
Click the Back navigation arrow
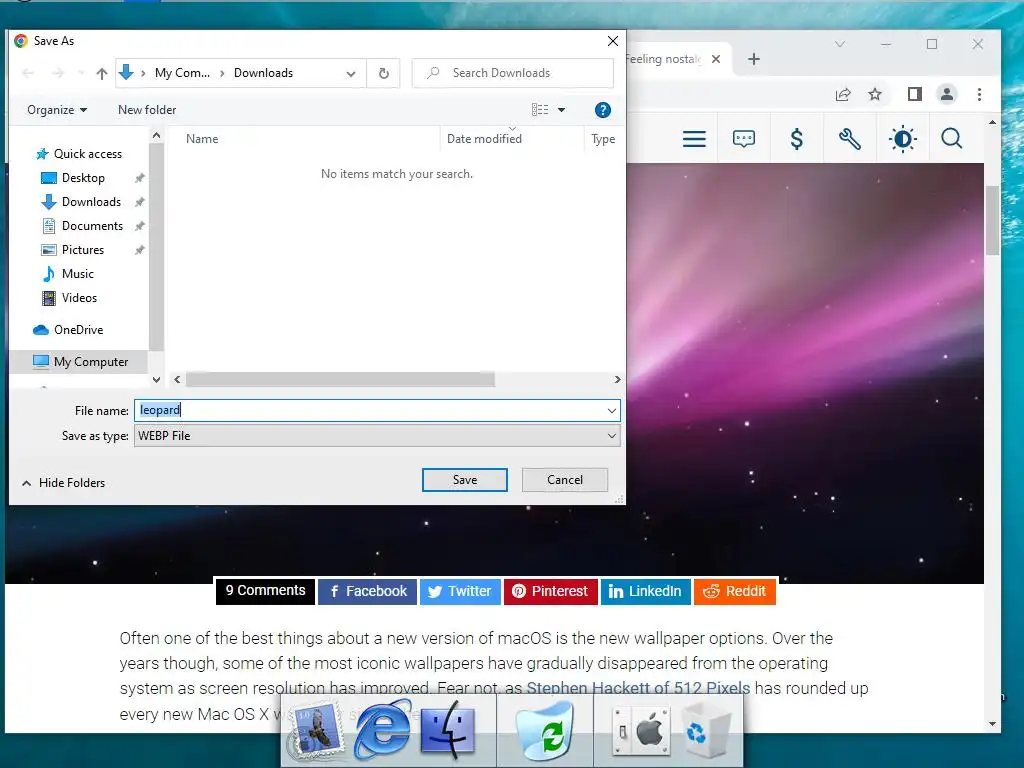(x=28, y=73)
